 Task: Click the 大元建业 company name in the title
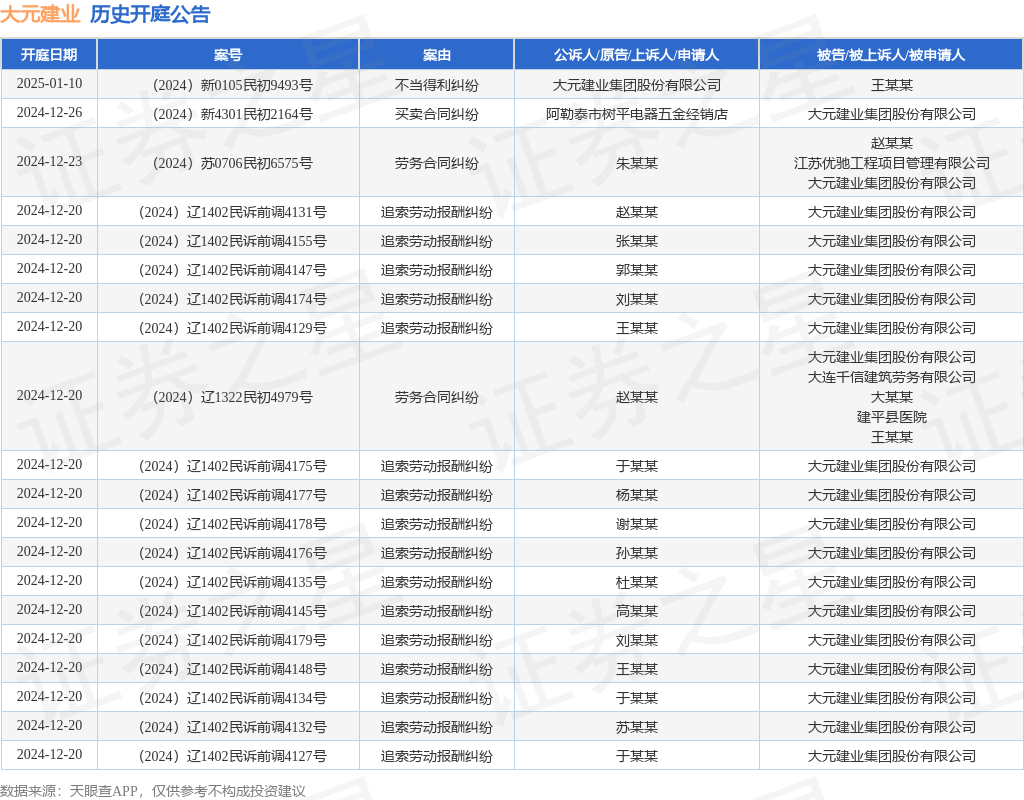pos(40,14)
